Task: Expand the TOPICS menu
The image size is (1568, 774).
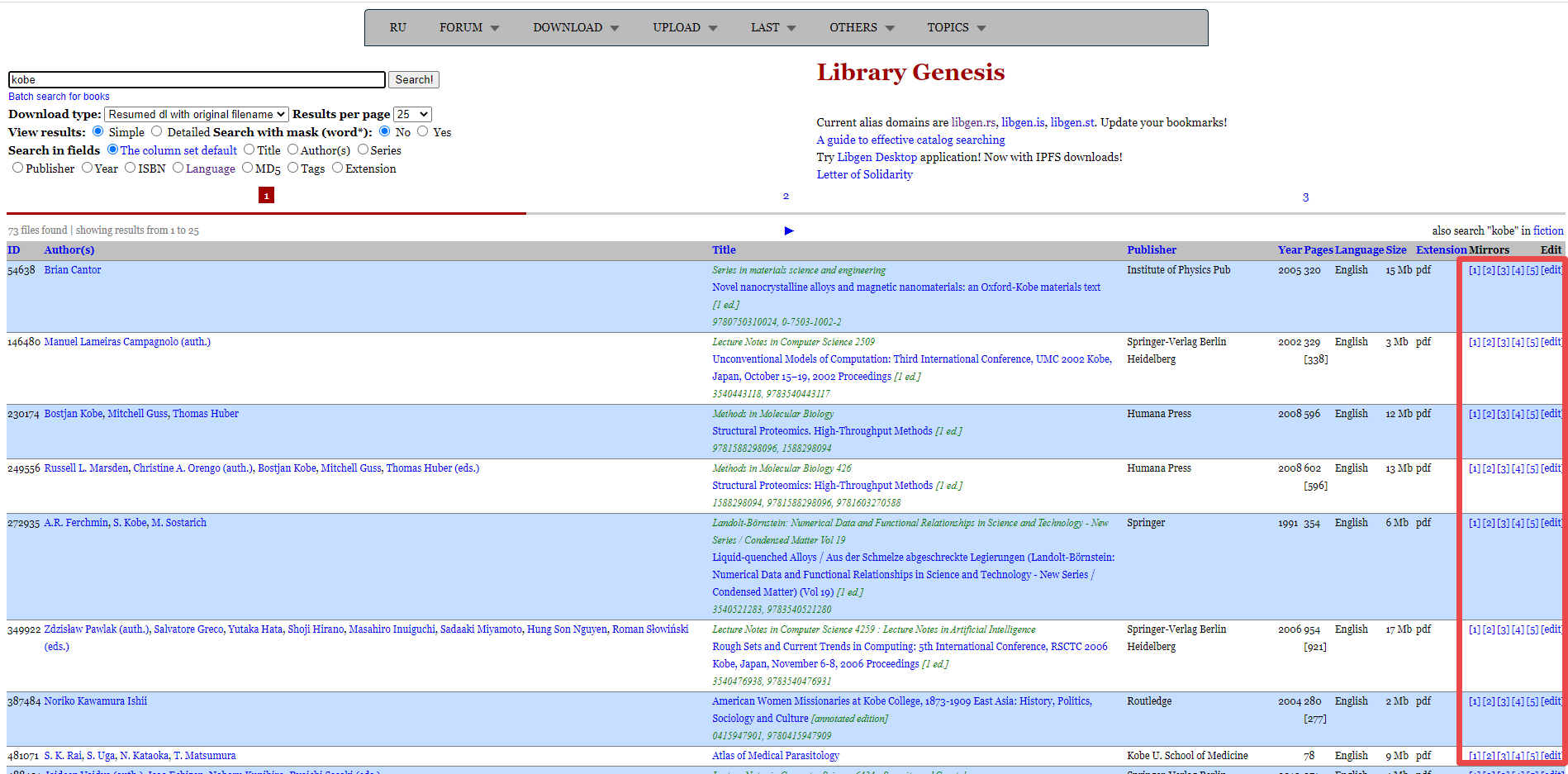Action: [x=956, y=27]
